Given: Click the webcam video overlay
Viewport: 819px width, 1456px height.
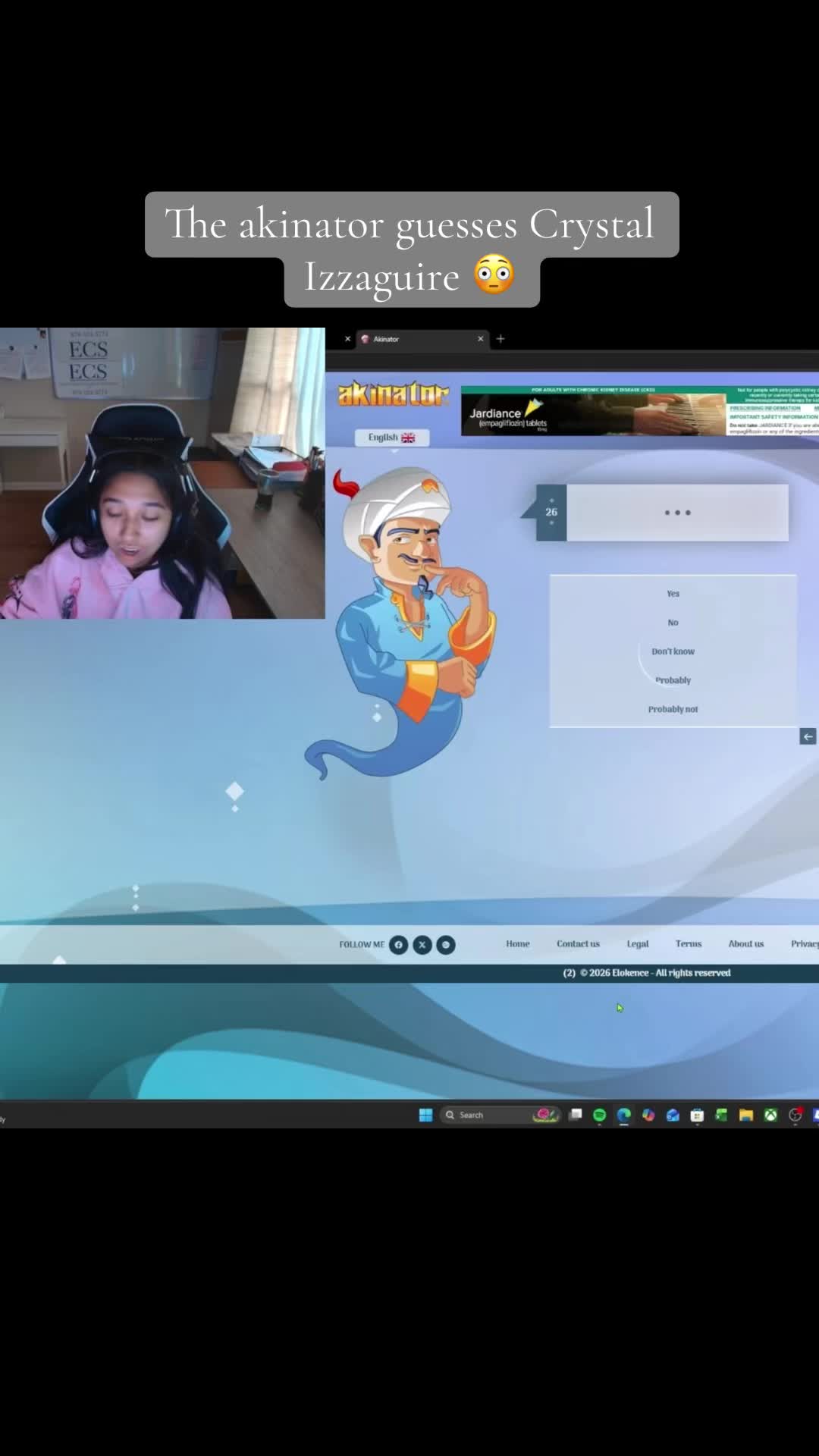Looking at the screenshot, I should (162, 473).
